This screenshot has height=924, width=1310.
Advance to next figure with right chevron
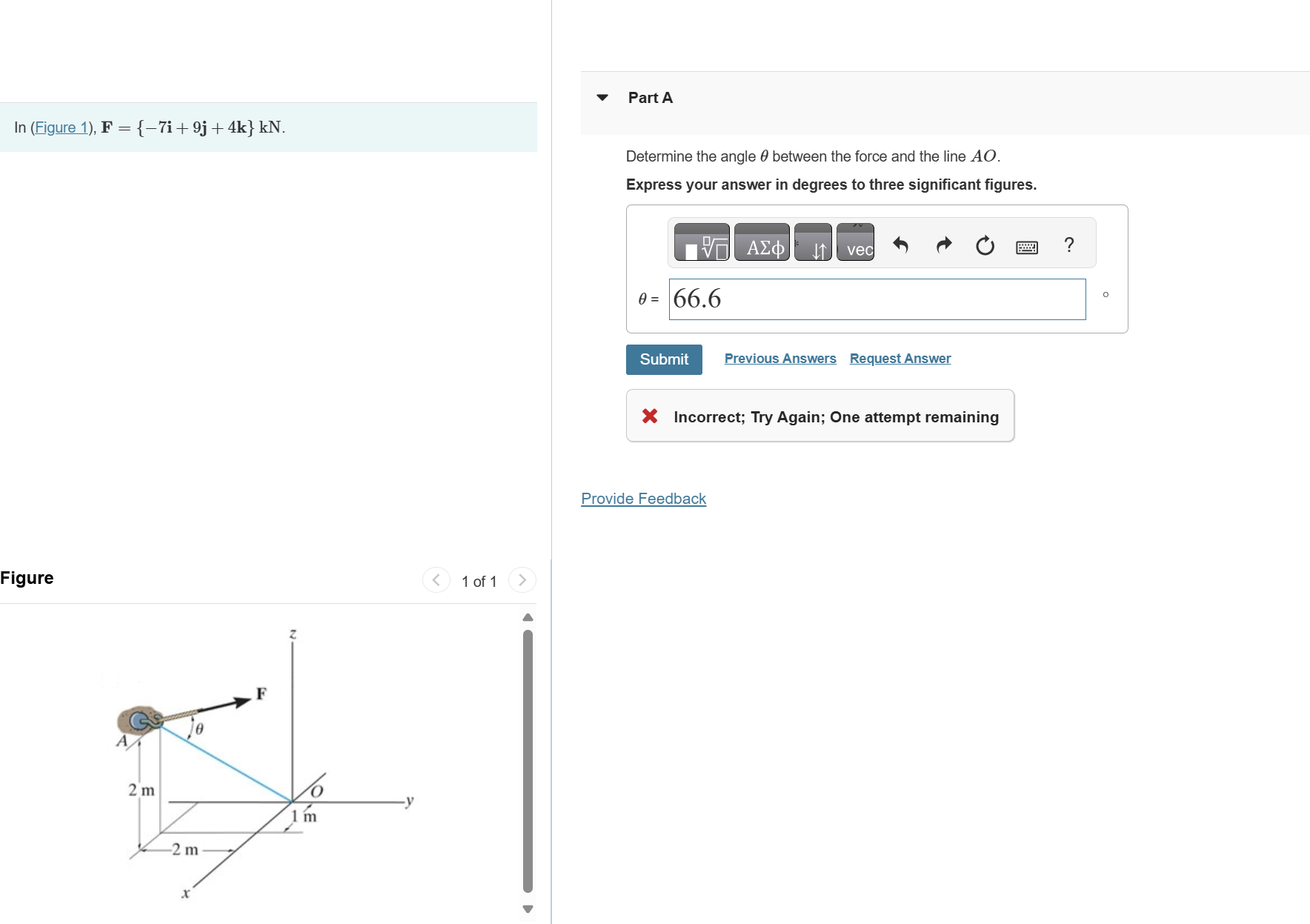click(x=522, y=580)
